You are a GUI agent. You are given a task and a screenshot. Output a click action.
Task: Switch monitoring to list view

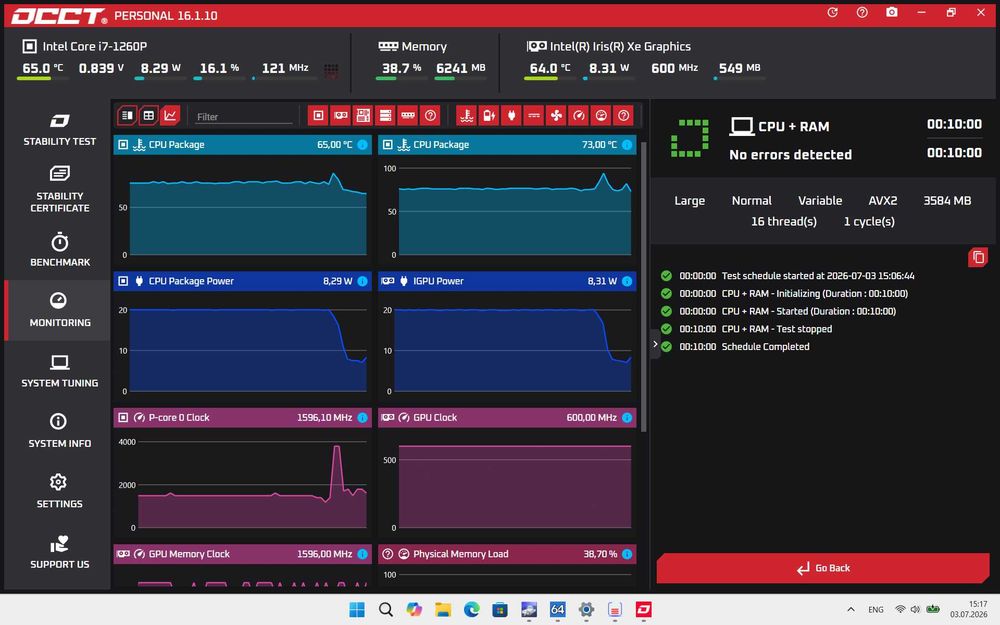click(127, 115)
